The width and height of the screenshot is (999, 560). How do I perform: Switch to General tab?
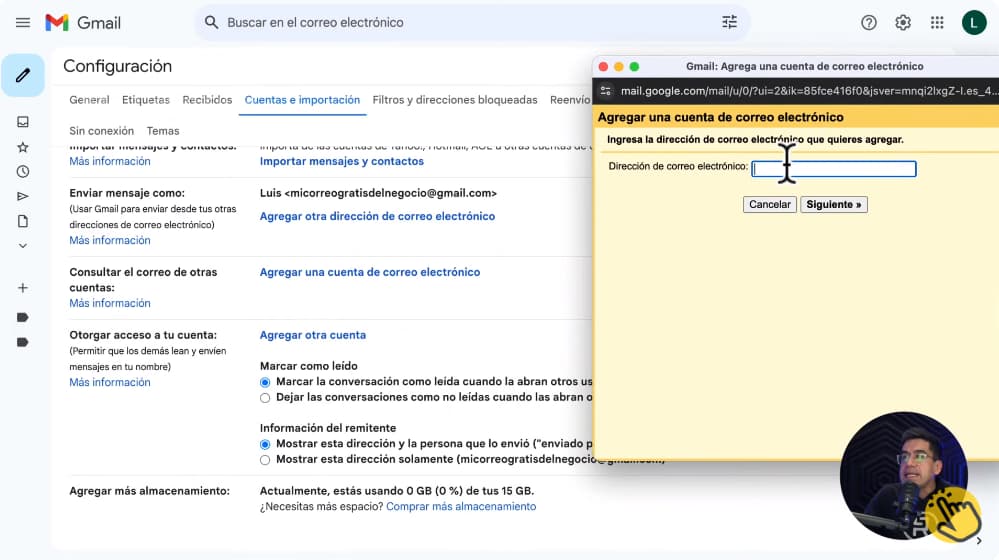pos(89,100)
